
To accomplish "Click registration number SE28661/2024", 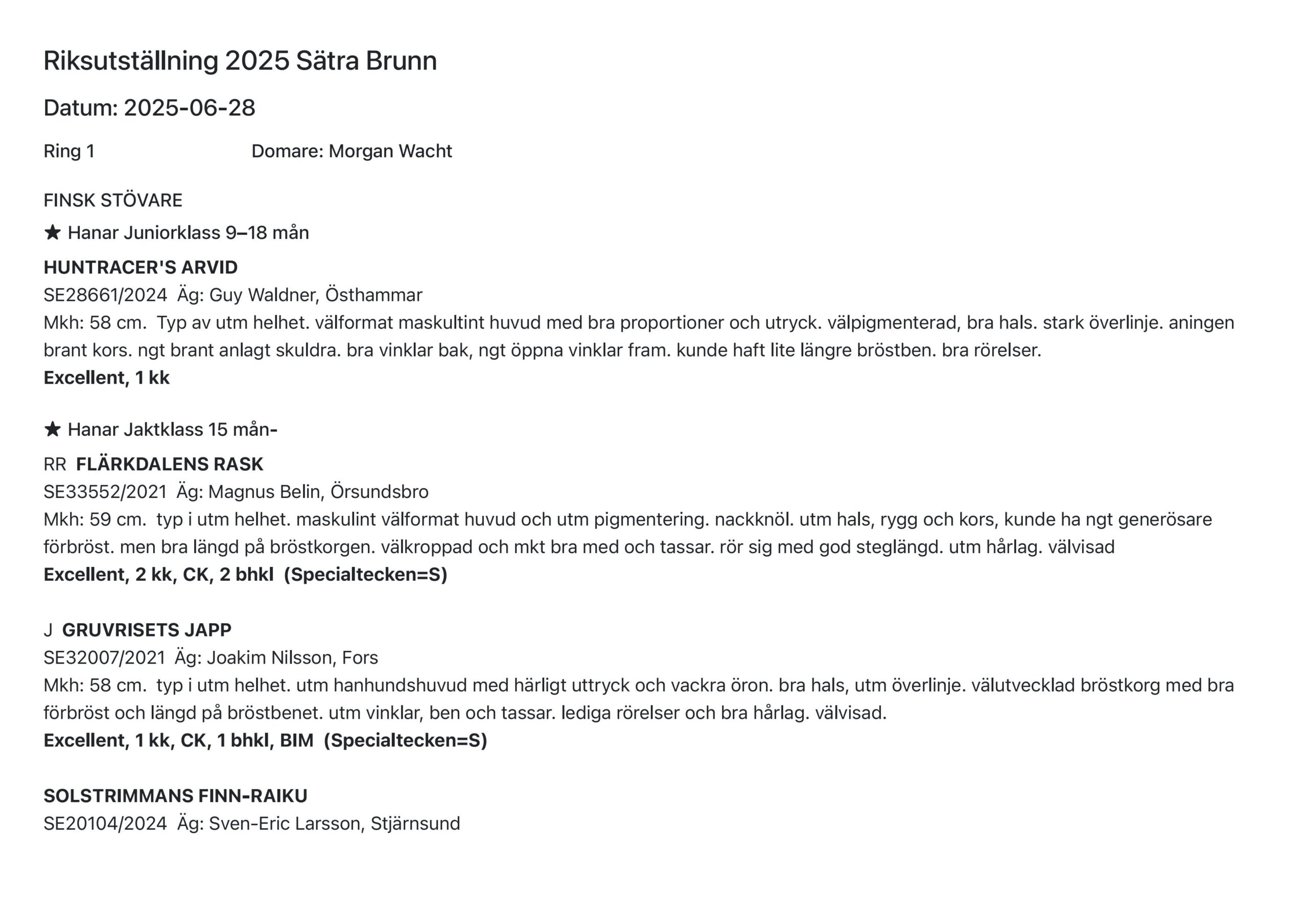I will [105, 295].
